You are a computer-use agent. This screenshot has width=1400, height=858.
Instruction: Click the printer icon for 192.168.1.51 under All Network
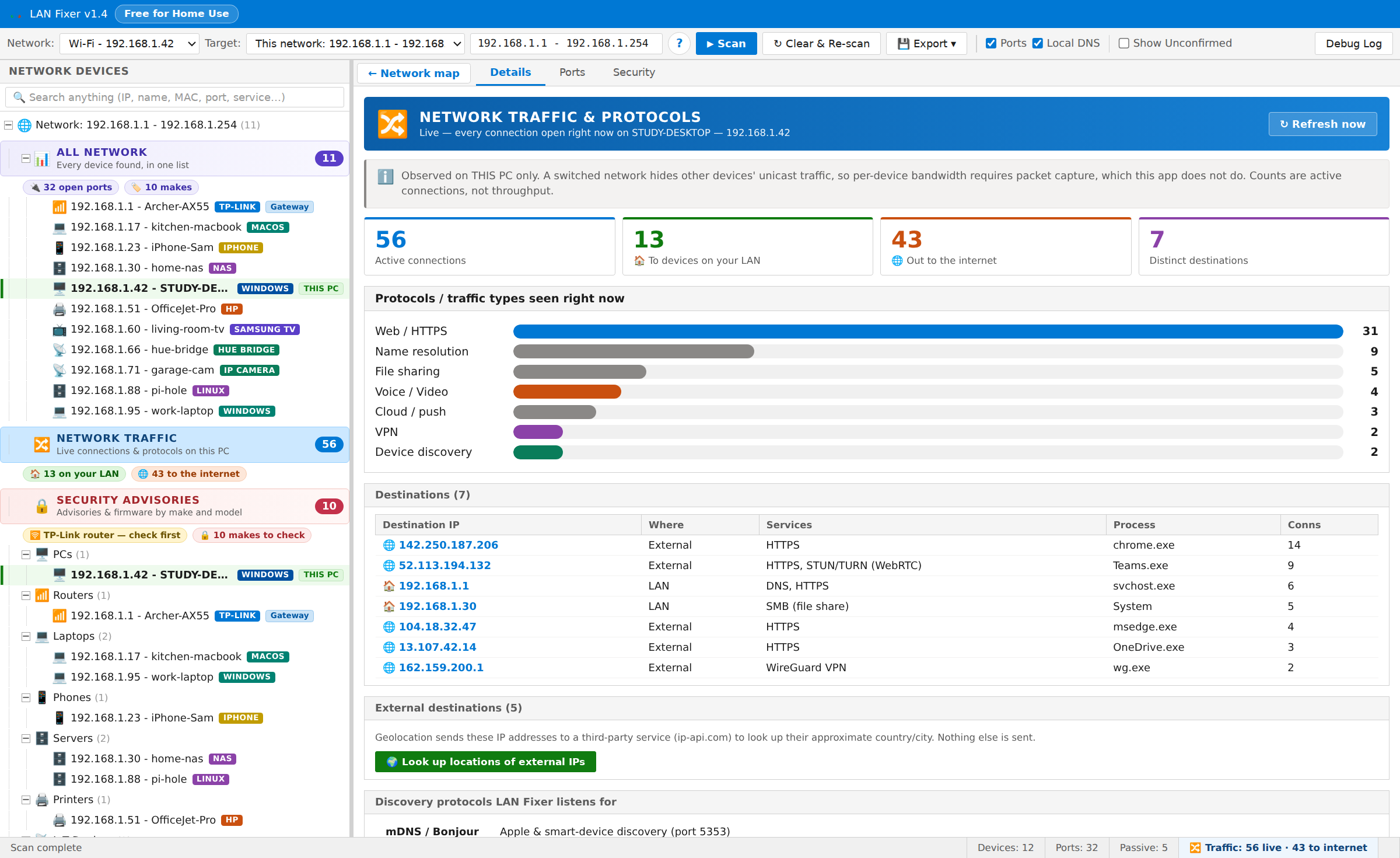tap(60, 309)
